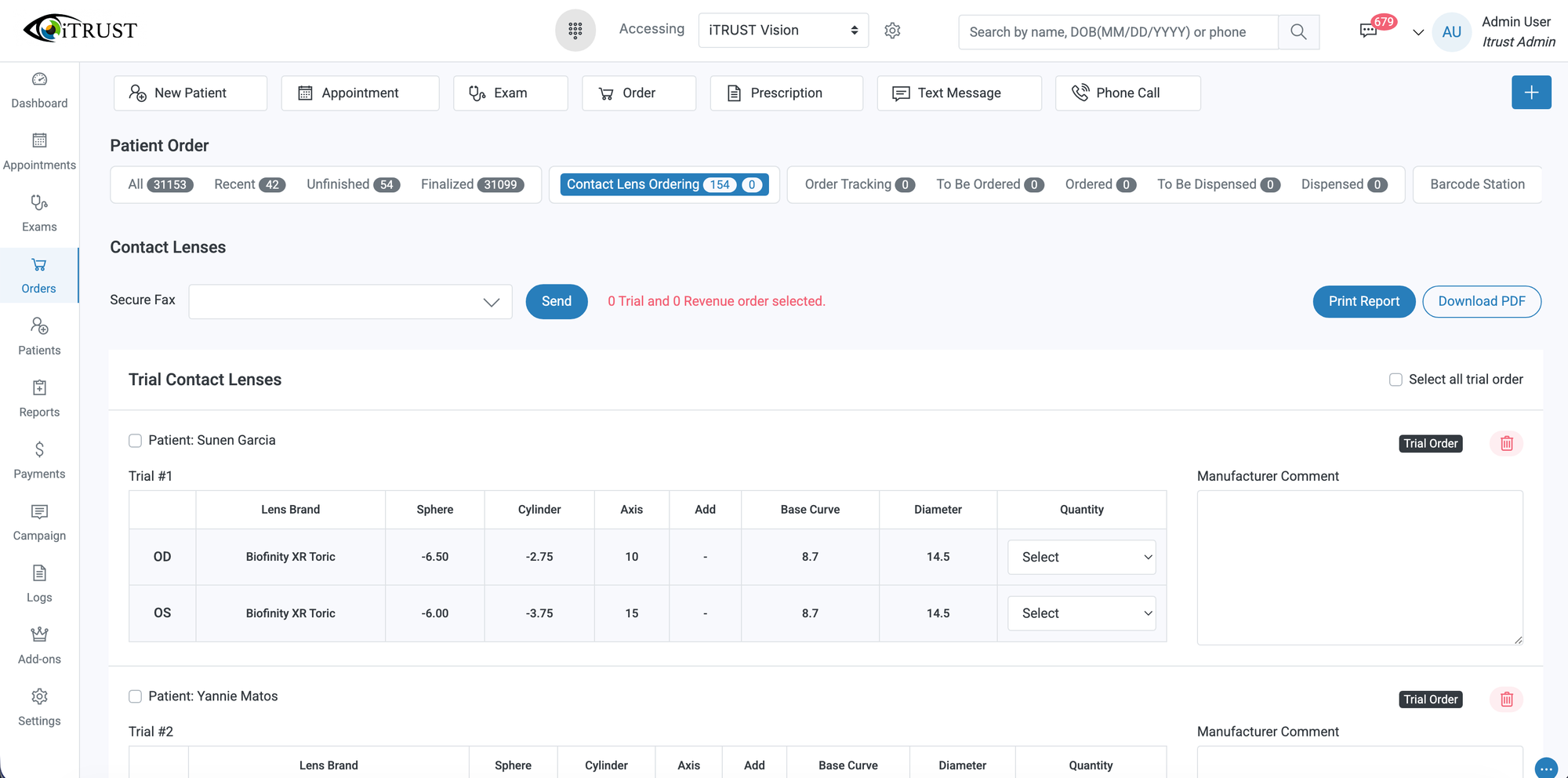Go to Campaign in the sidebar
The height and width of the screenshot is (778, 1568).
pyautogui.click(x=39, y=522)
